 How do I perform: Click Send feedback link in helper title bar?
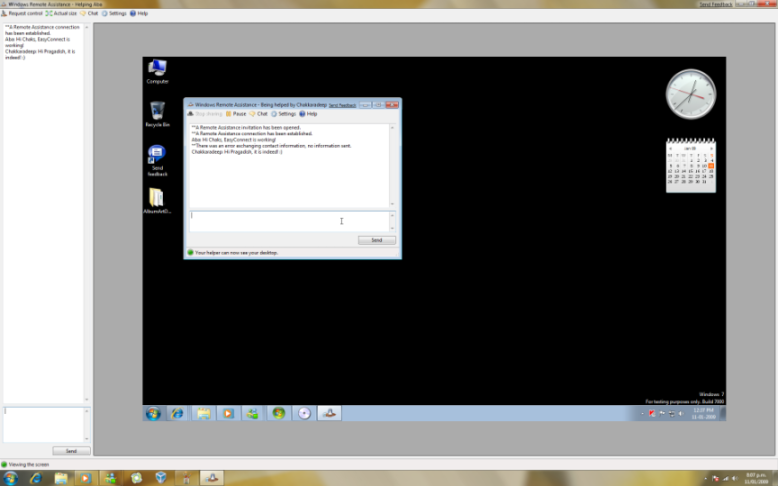pos(715,4)
